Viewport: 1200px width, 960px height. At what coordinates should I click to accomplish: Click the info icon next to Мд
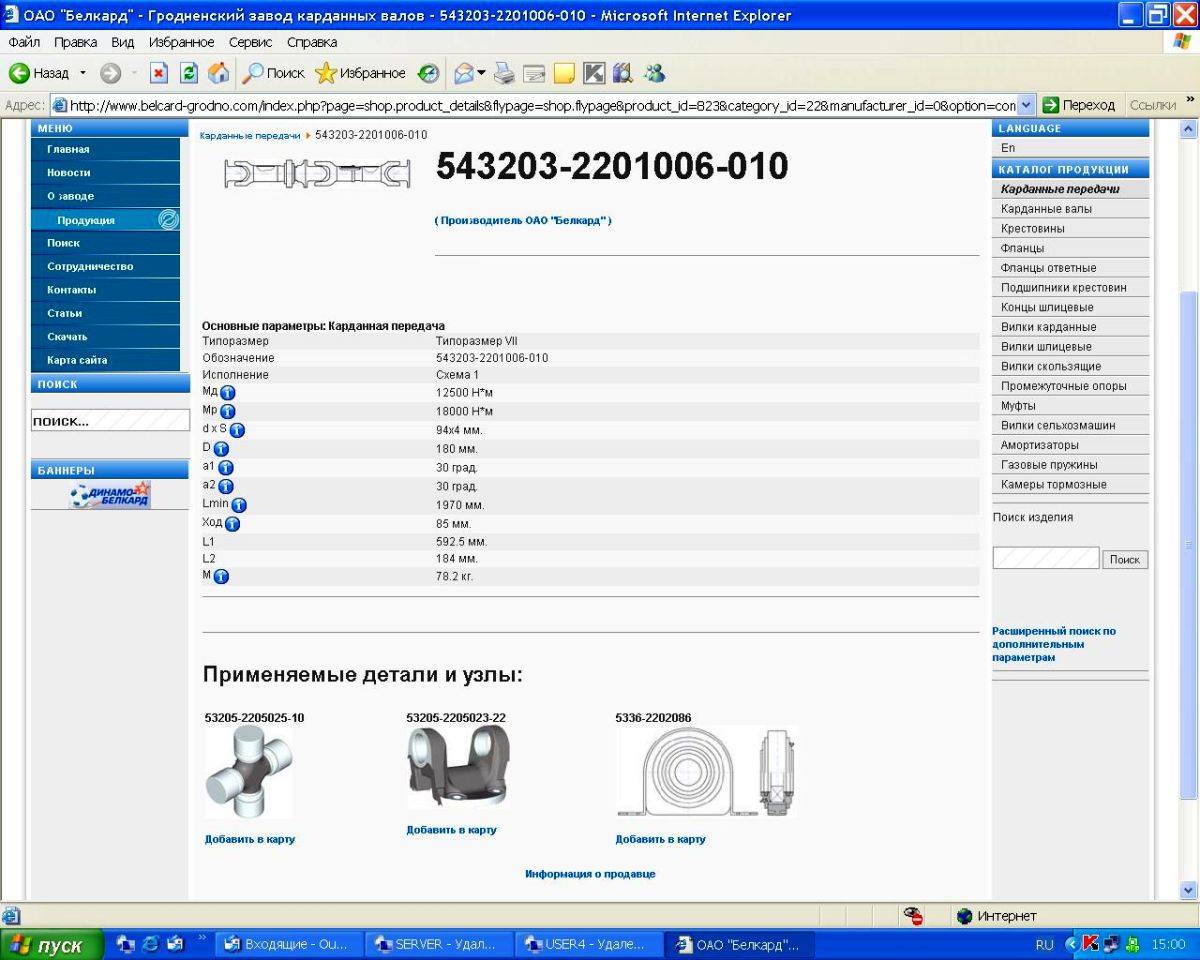pyautogui.click(x=228, y=393)
